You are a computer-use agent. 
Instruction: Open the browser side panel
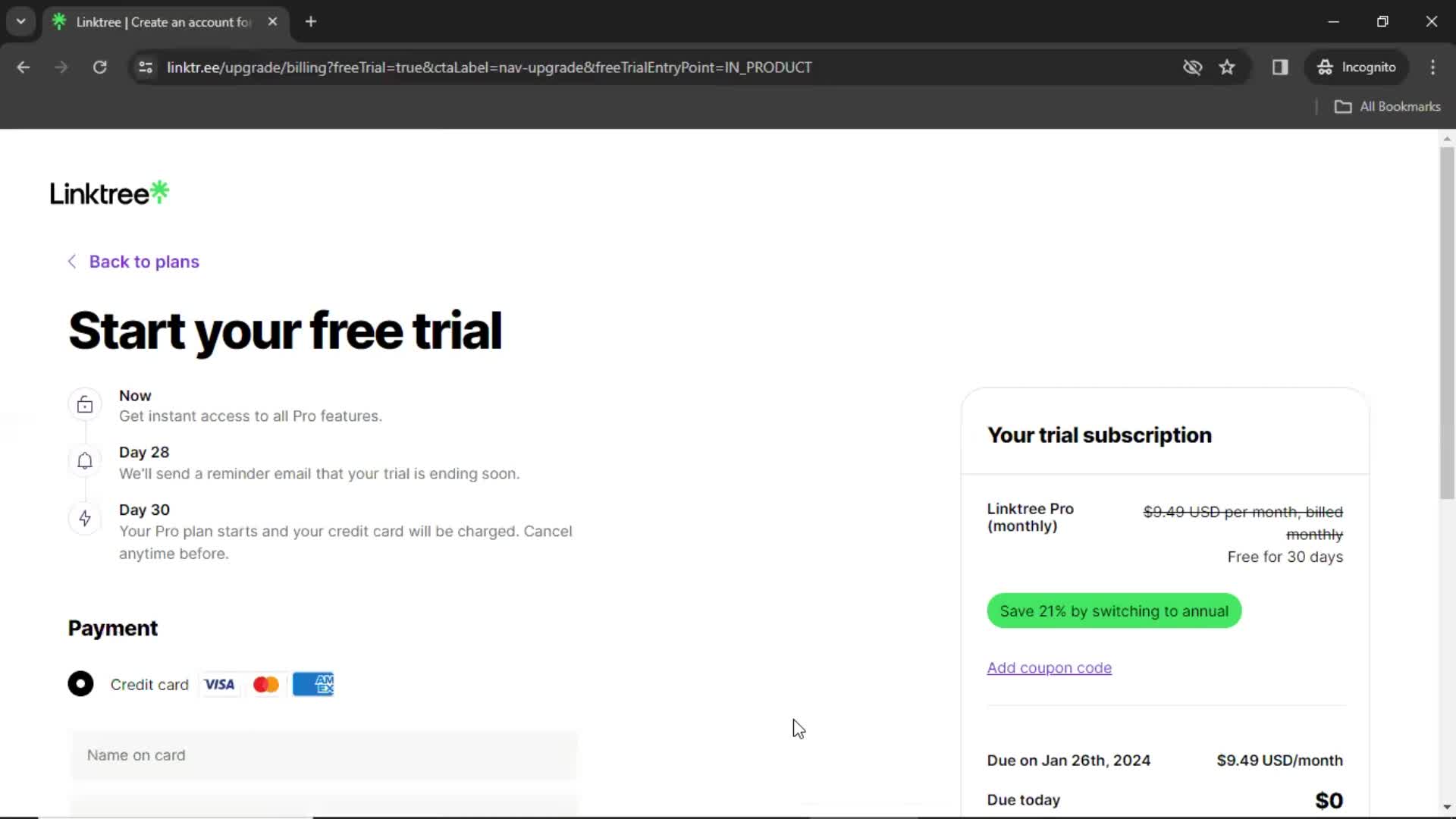click(x=1280, y=67)
